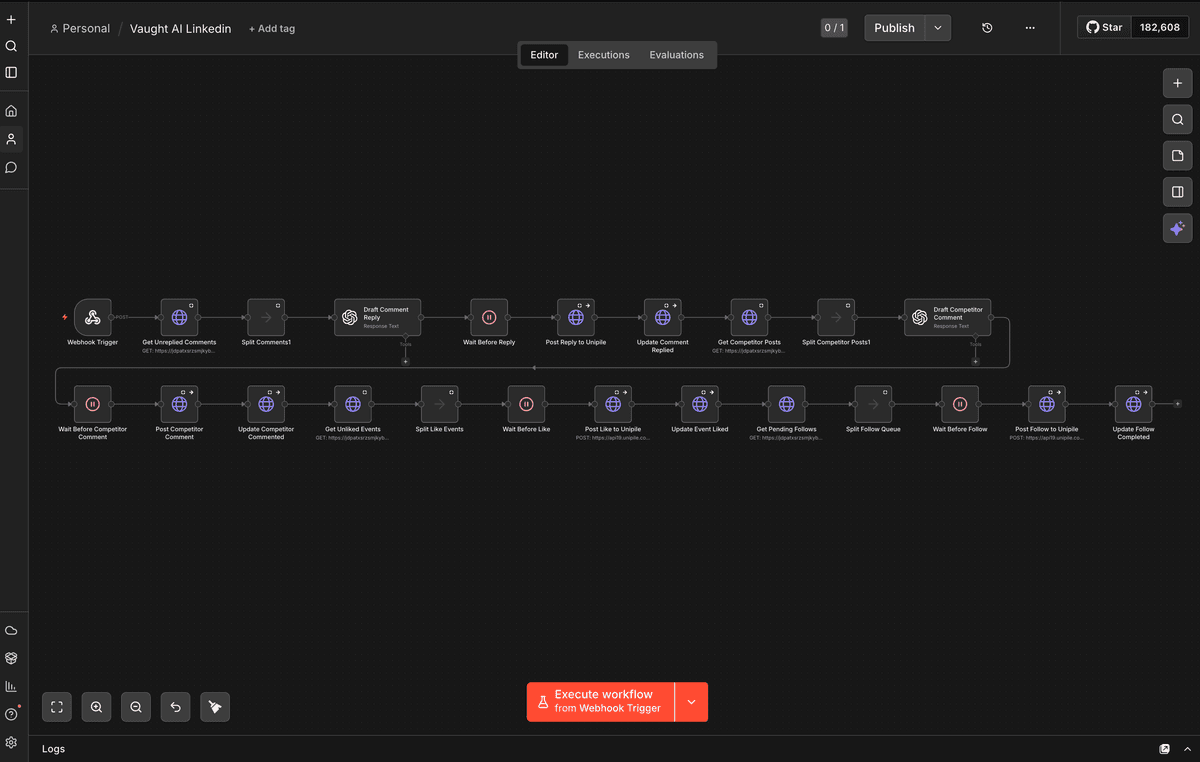The image size is (1200, 762).
Task: Add a tag to Vaught AI Linkedin
Action: [271, 28]
